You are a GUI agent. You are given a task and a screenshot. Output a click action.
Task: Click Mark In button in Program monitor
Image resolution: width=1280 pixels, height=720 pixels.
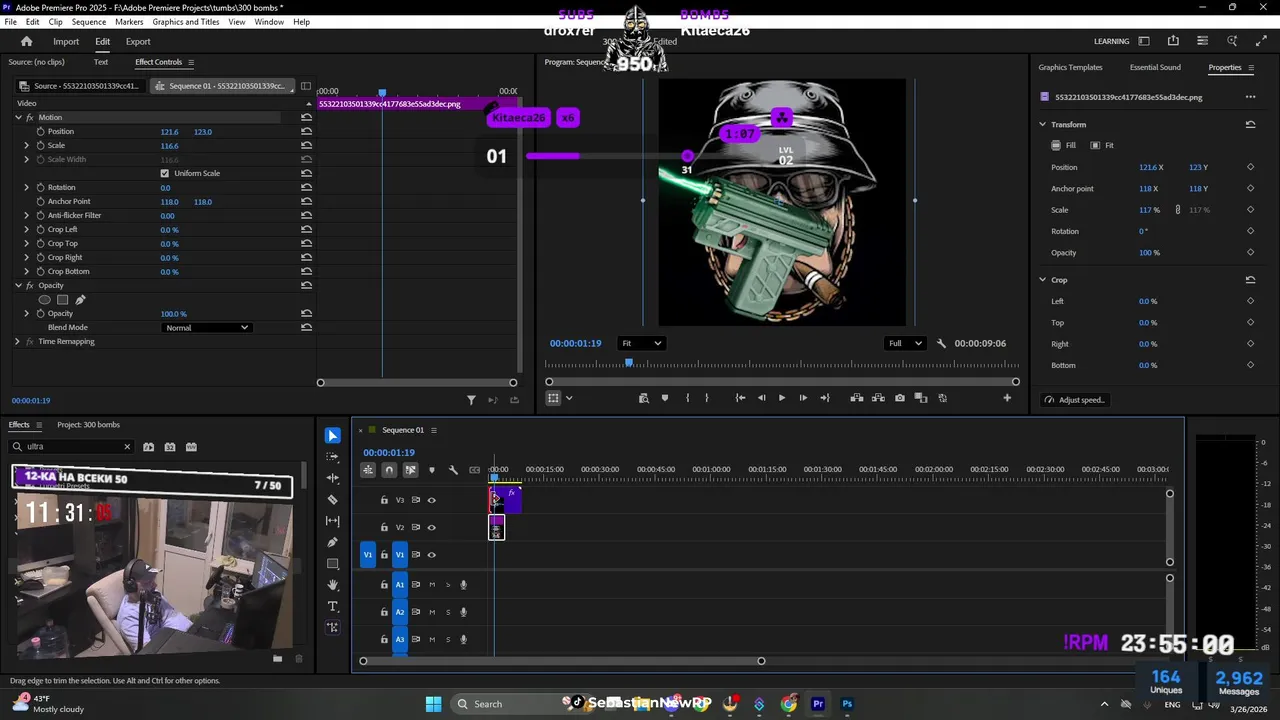click(687, 398)
